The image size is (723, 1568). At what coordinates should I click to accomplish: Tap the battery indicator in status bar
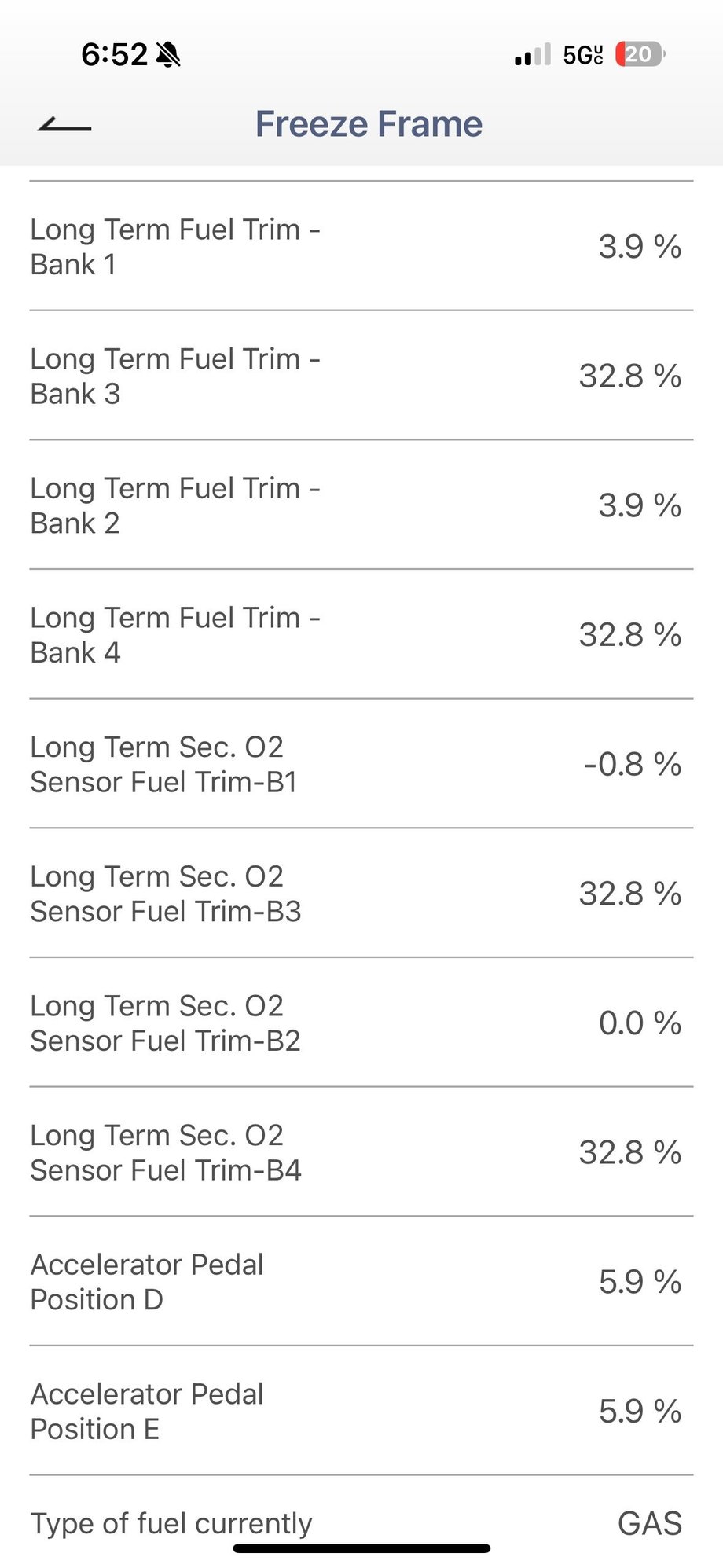tap(640, 54)
